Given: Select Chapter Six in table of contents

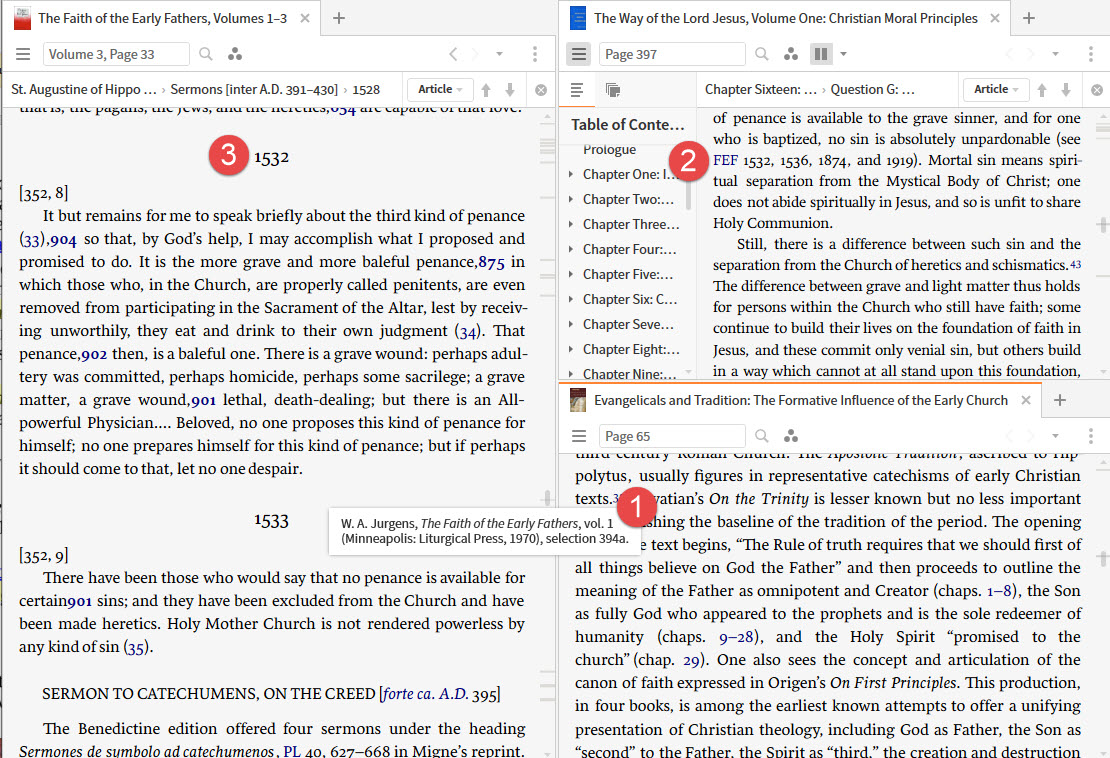Looking at the screenshot, I should [x=629, y=299].
